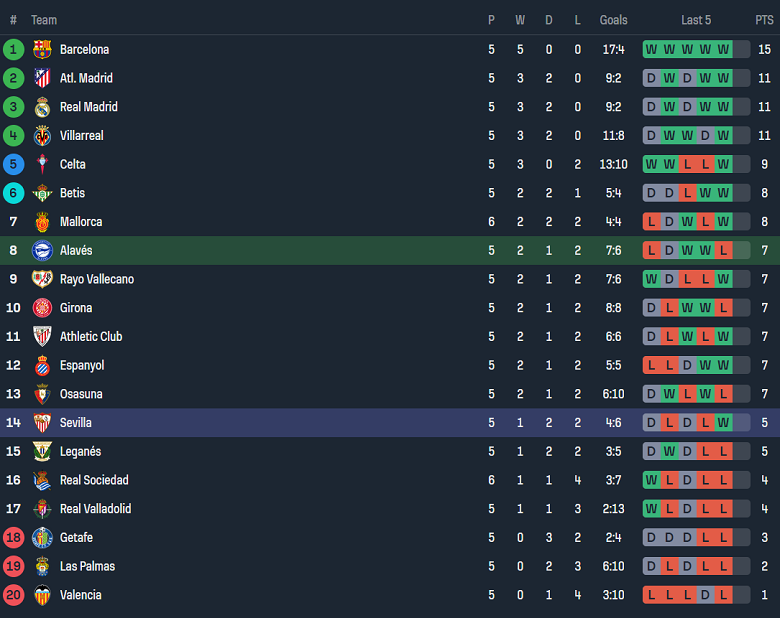Sort standings by Goals column header
The image size is (780, 618).
613,20
